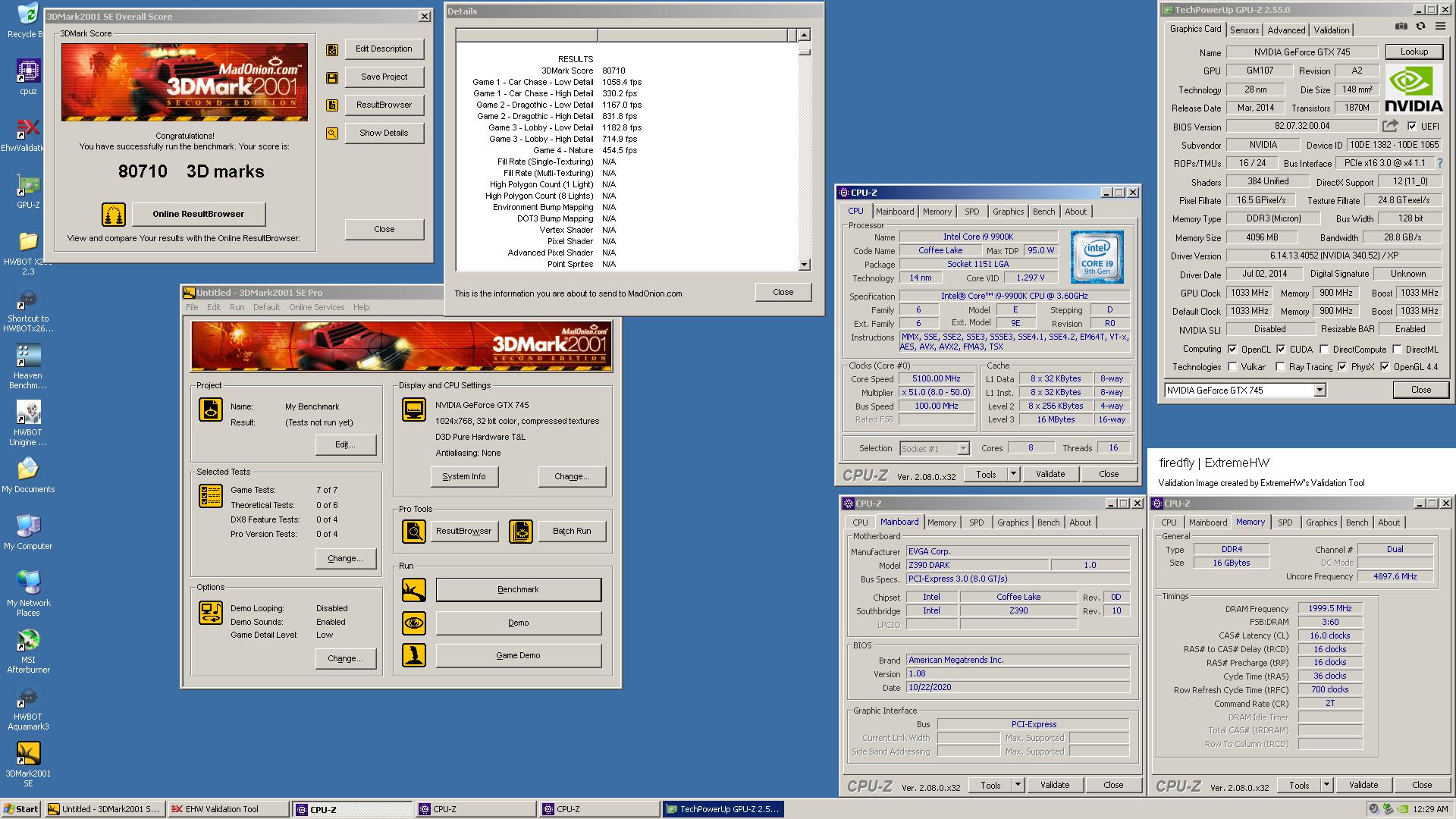Open the My Documents desktop icon
Screen dimensions: 1456x819
28,469
